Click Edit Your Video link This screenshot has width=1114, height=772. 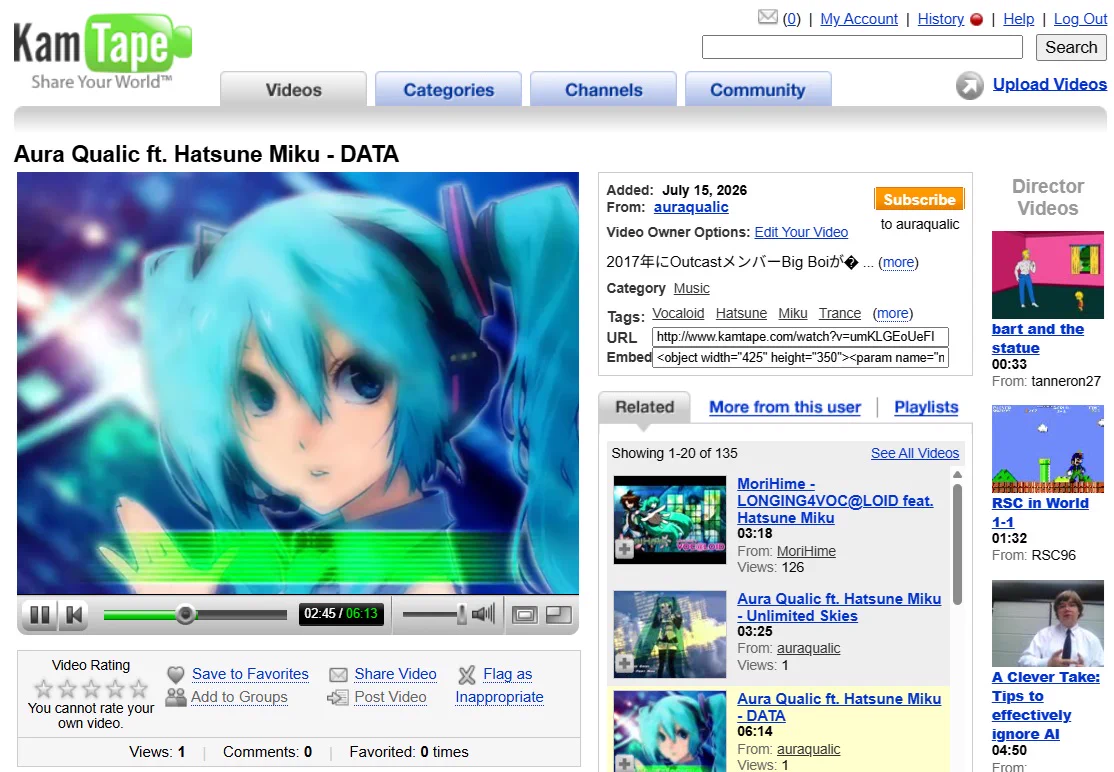[x=801, y=232]
